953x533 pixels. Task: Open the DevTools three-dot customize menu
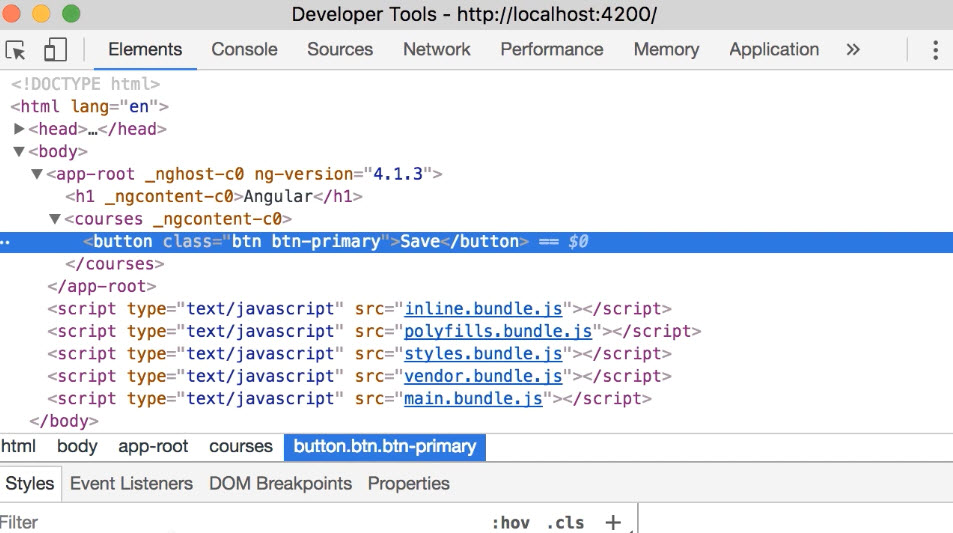coord(935,50)
